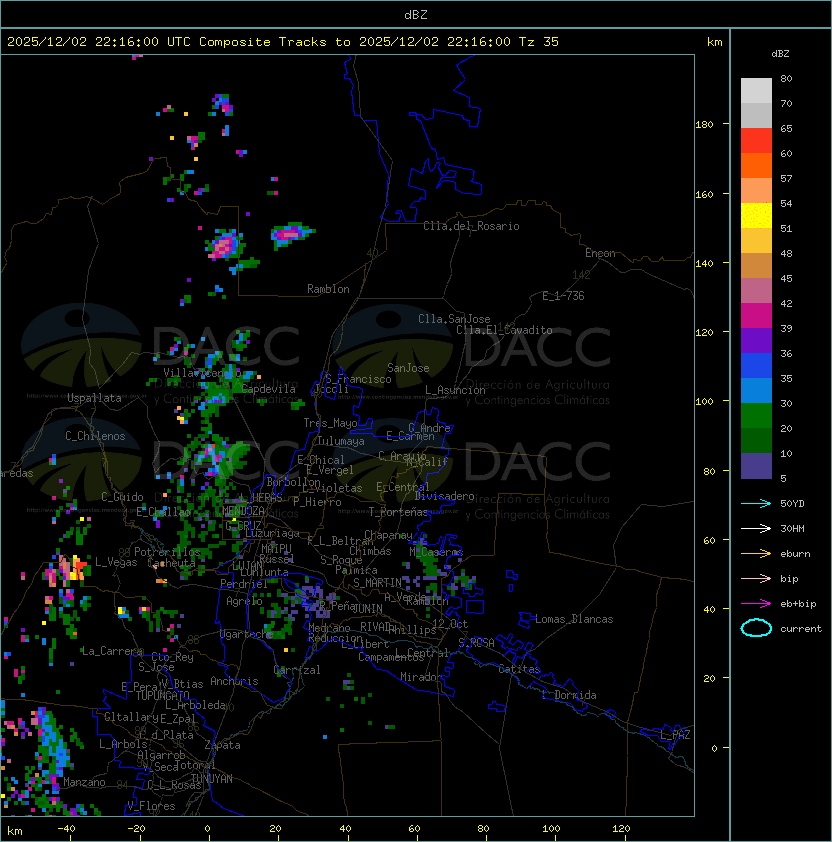The width and height of the screenshot is (832, 842).
Task: Click the -40 tick label on the horizontal axis
Action: 66,829
